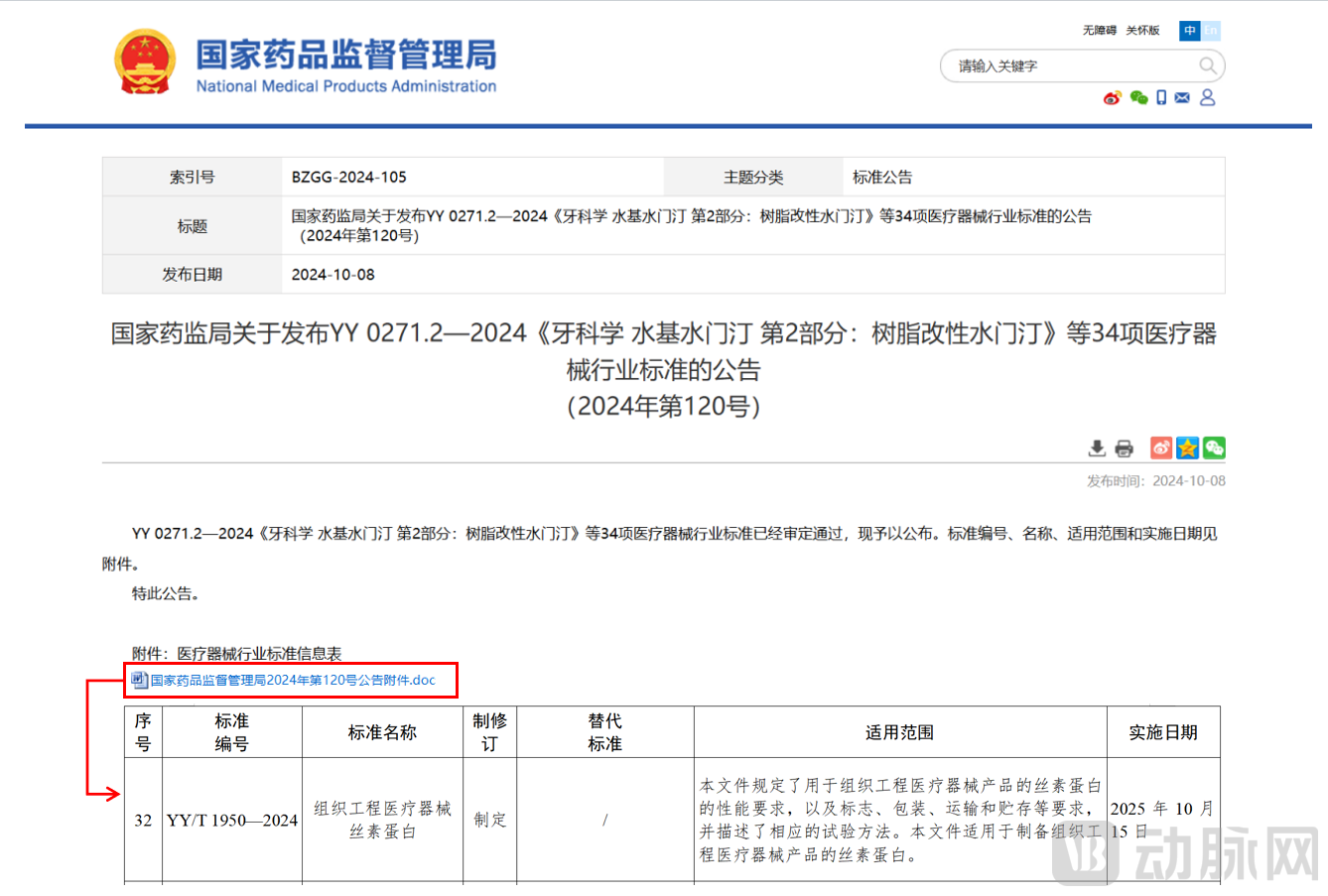This screenshot has height=896, width=1328.
Task: Share the article to Weibo
Action: [1160, 448]
